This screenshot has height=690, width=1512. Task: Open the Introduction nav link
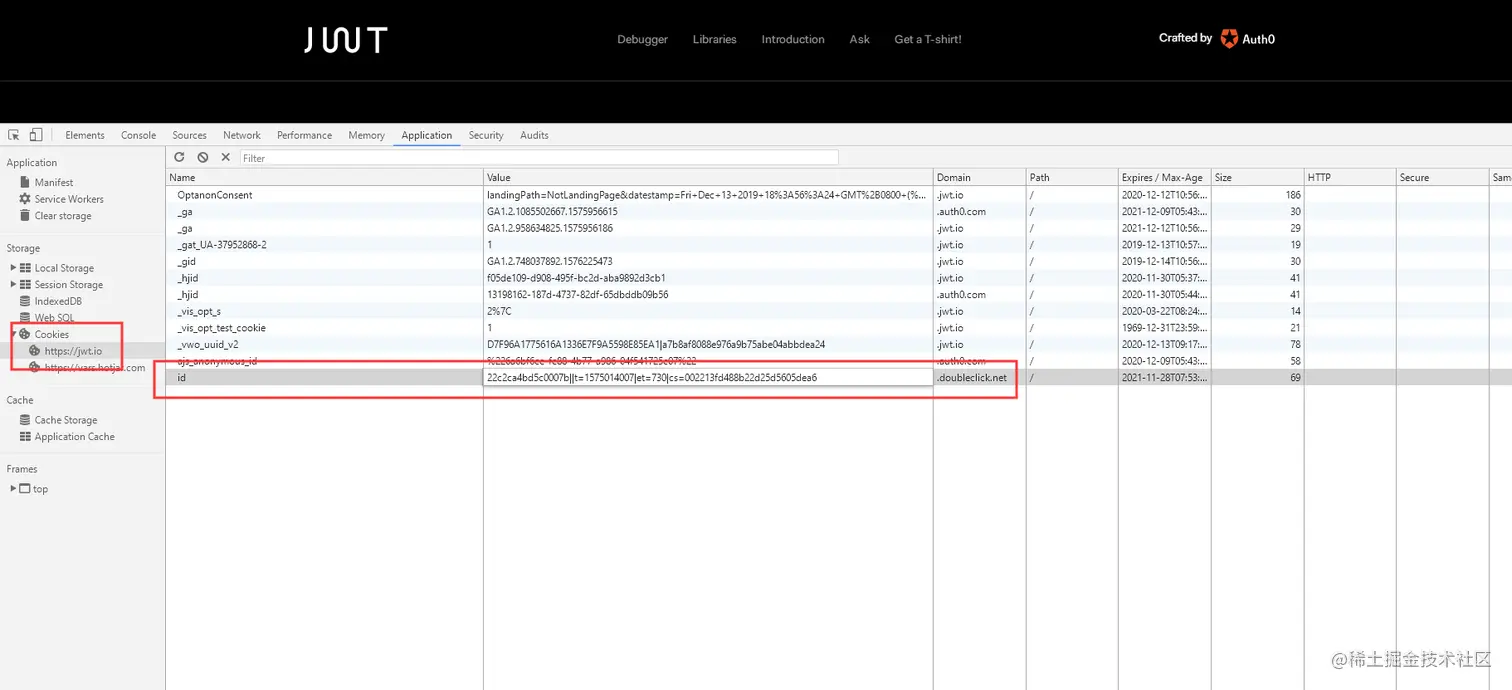pos(793,40)
